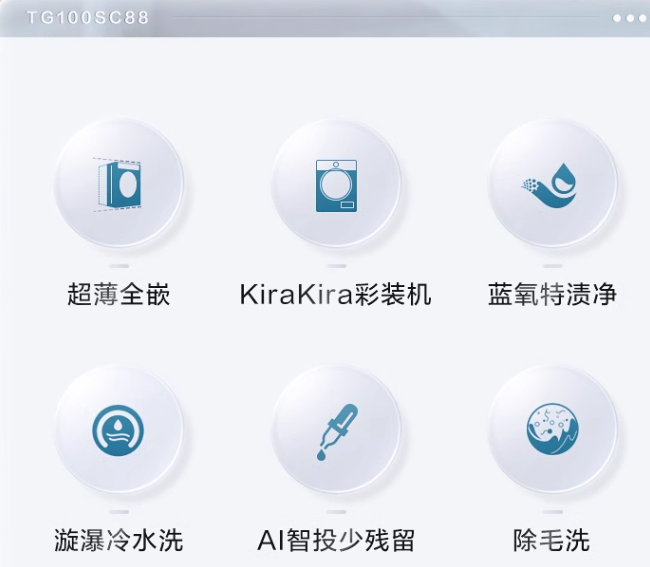Toggle indicator dash under 超薄全嵌 icon
This screenshot has height=567, width=650.
click(x=119, y=266)
